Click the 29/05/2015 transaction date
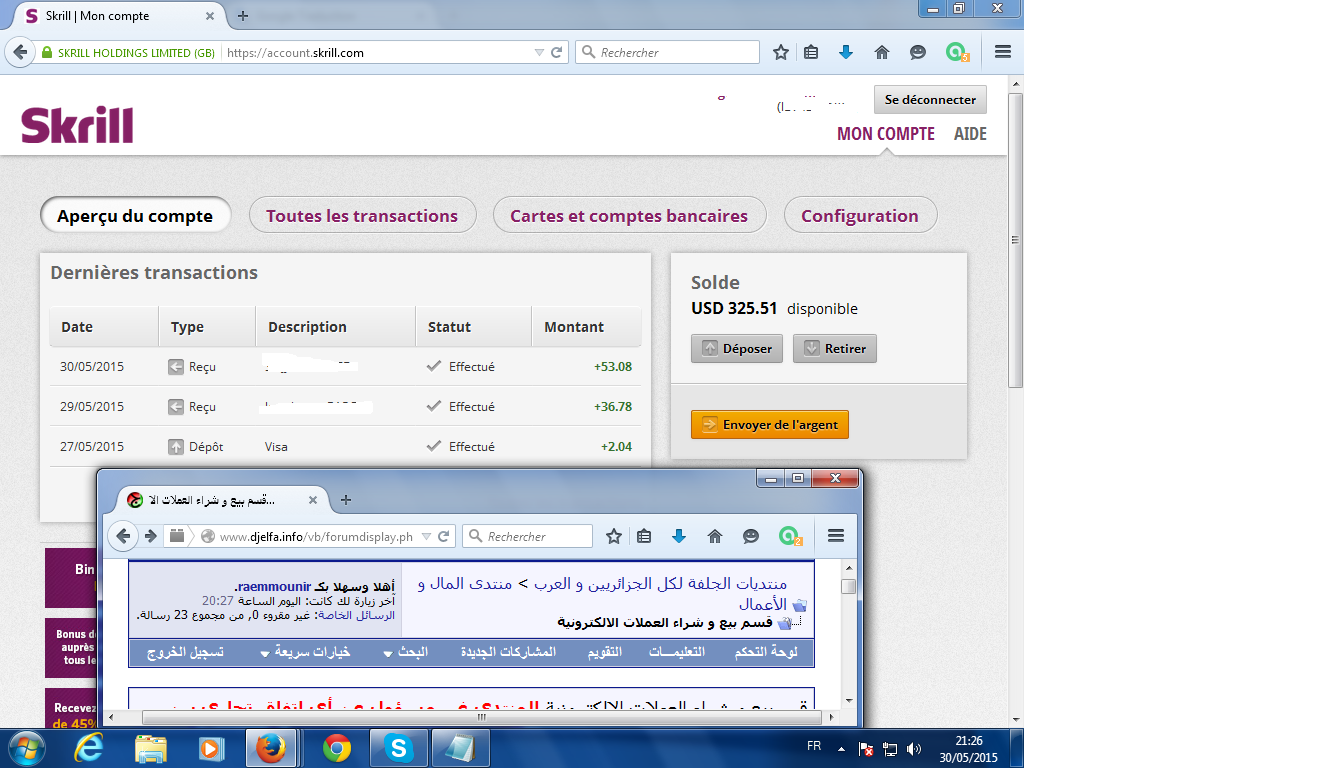The height and width of the screenshot is (768, 1344). click(x=92, y=407)
